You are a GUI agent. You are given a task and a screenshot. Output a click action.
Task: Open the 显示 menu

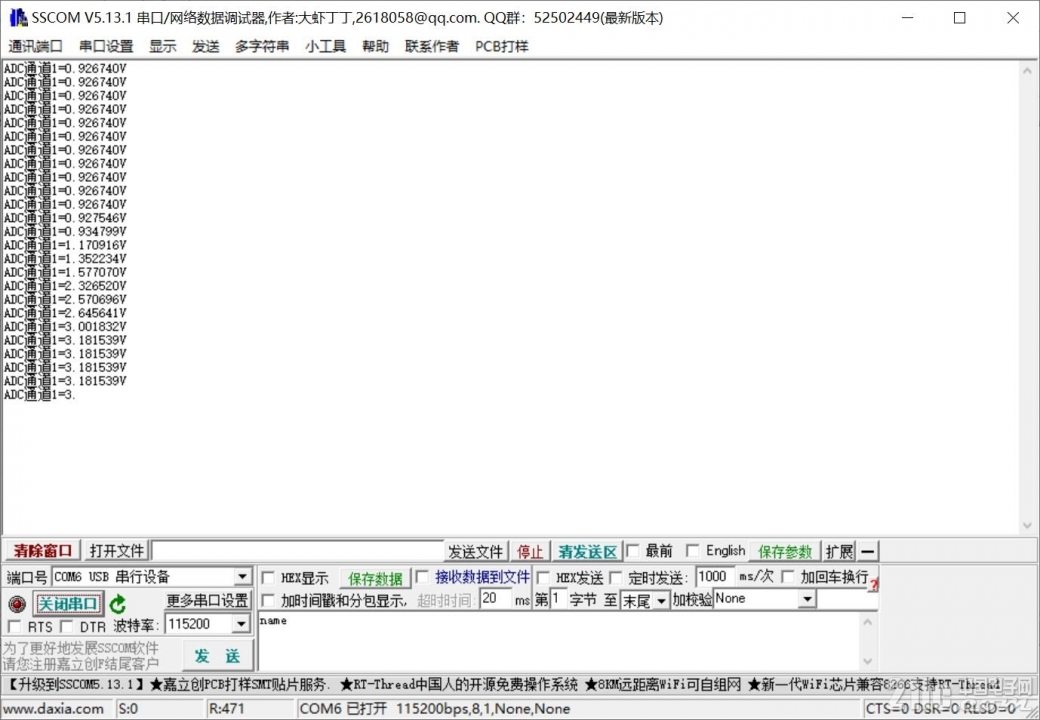point(162,46)
